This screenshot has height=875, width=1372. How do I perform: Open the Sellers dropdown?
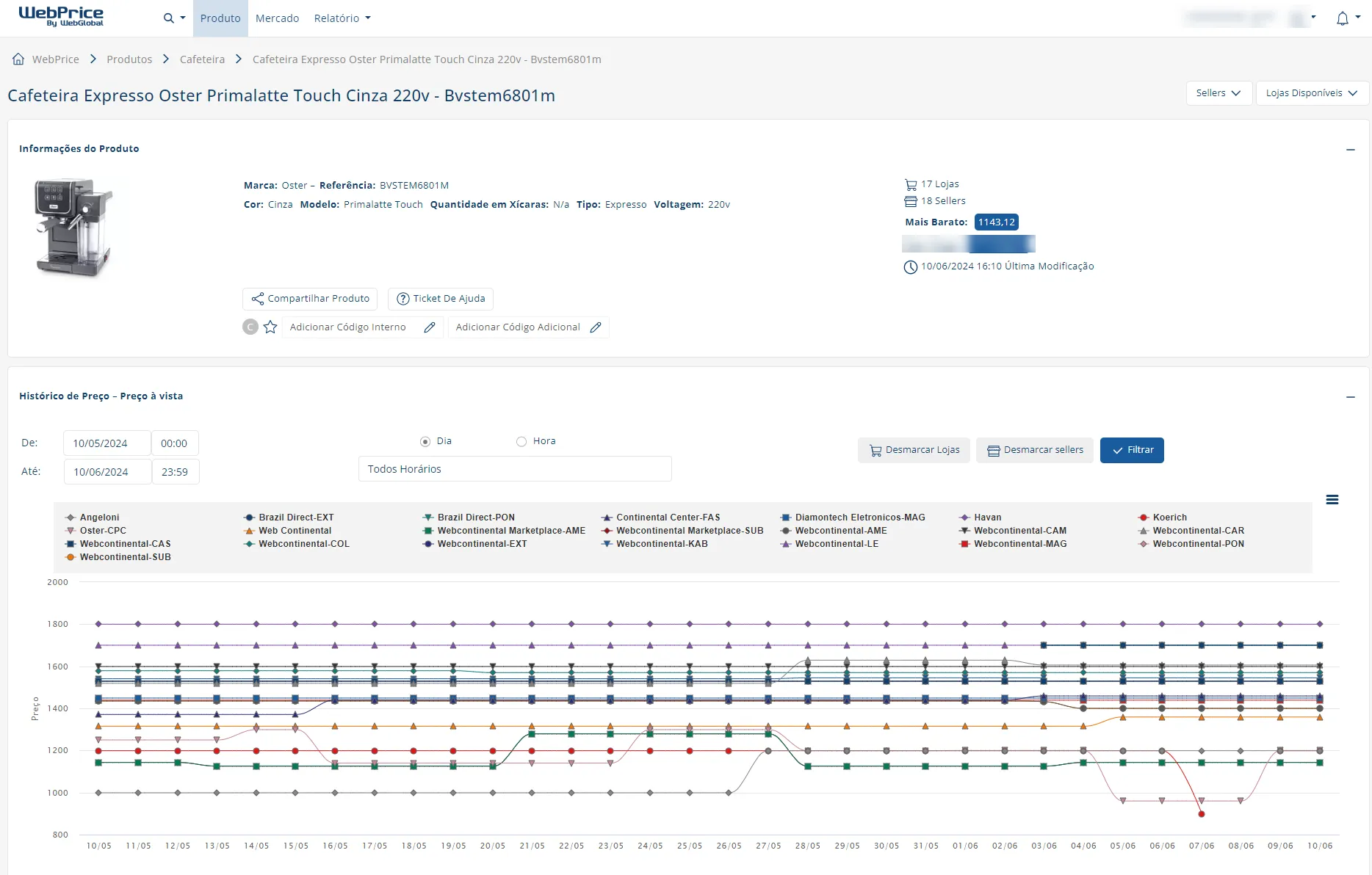click(x=1218, y=93)
